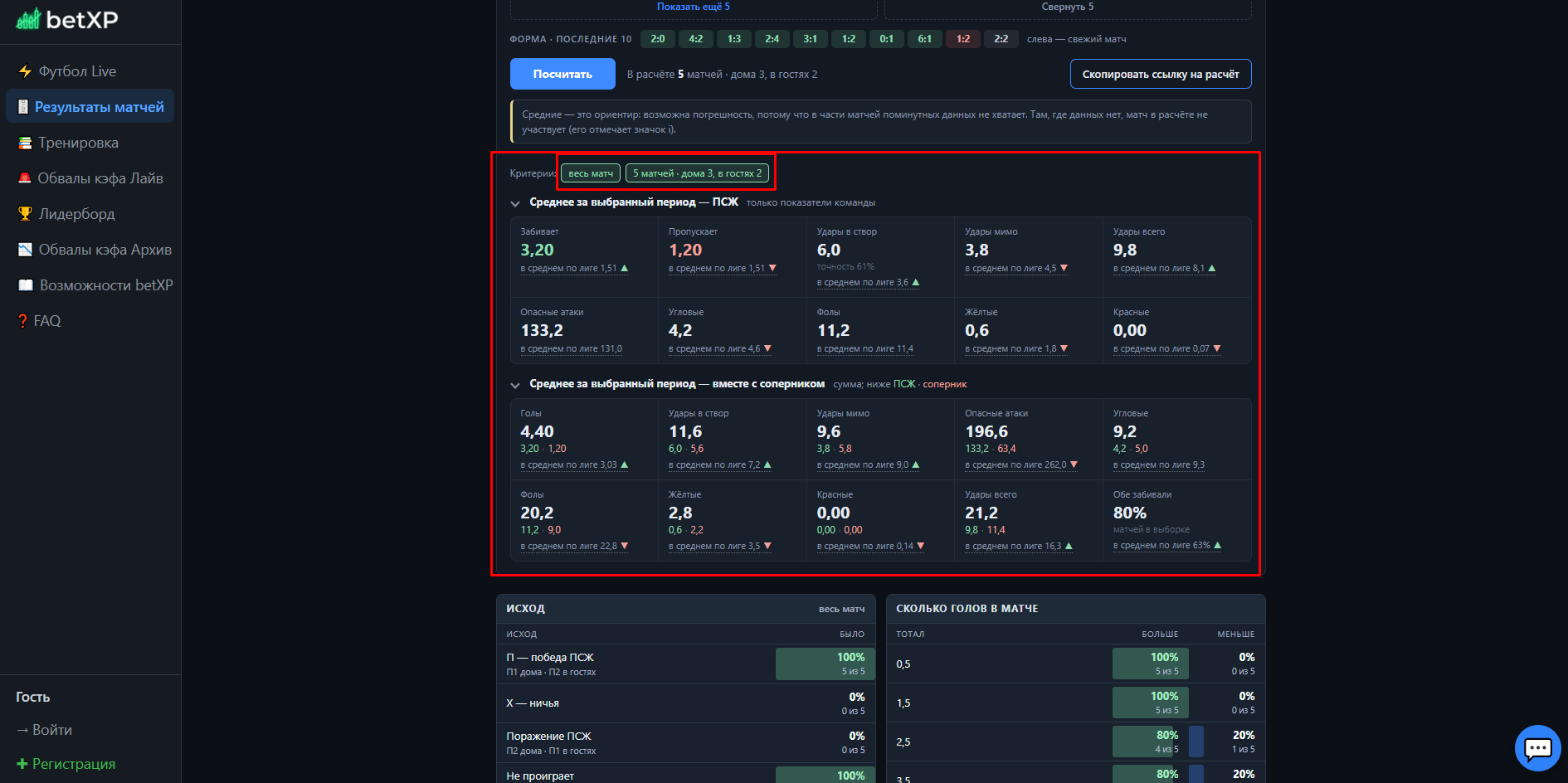Screen dimensions: 1568x783
Task: Toggle the 4:2 form match chip
Action: tap(696, 39)
